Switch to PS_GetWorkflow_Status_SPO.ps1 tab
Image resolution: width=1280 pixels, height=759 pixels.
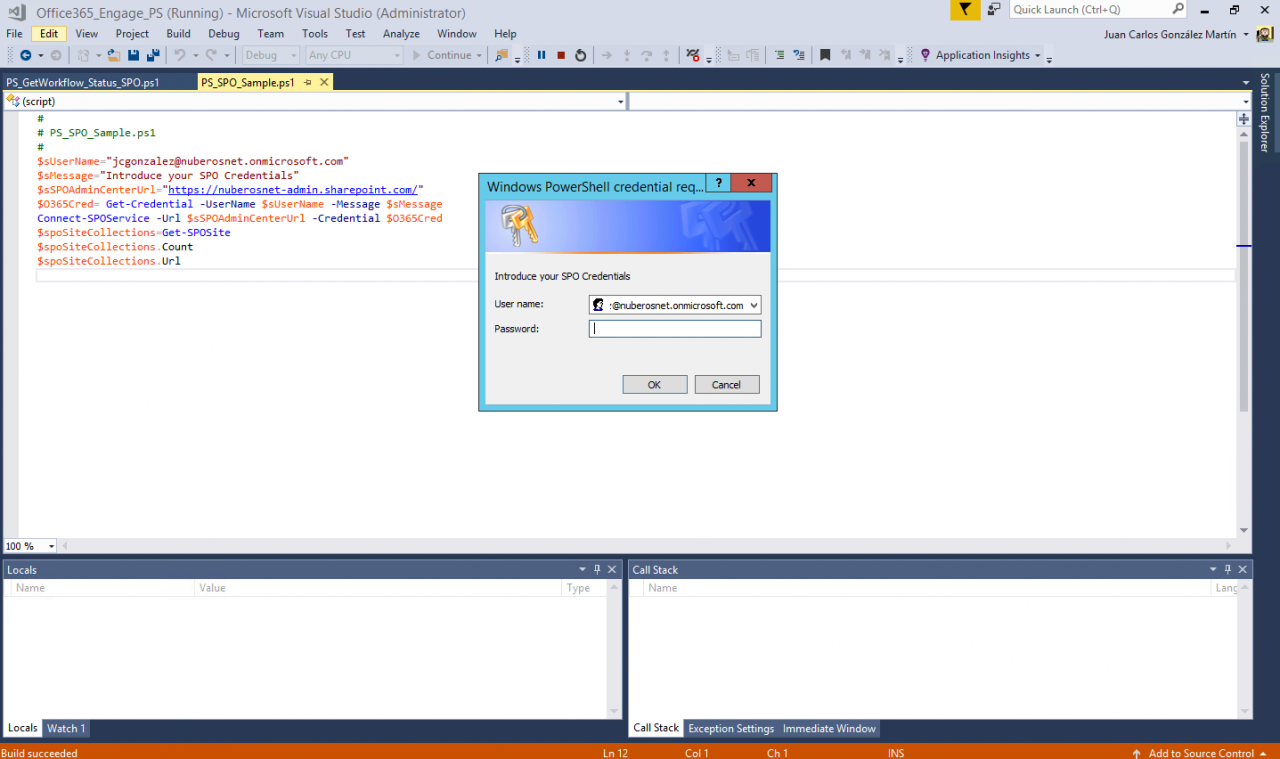point(83,82)
